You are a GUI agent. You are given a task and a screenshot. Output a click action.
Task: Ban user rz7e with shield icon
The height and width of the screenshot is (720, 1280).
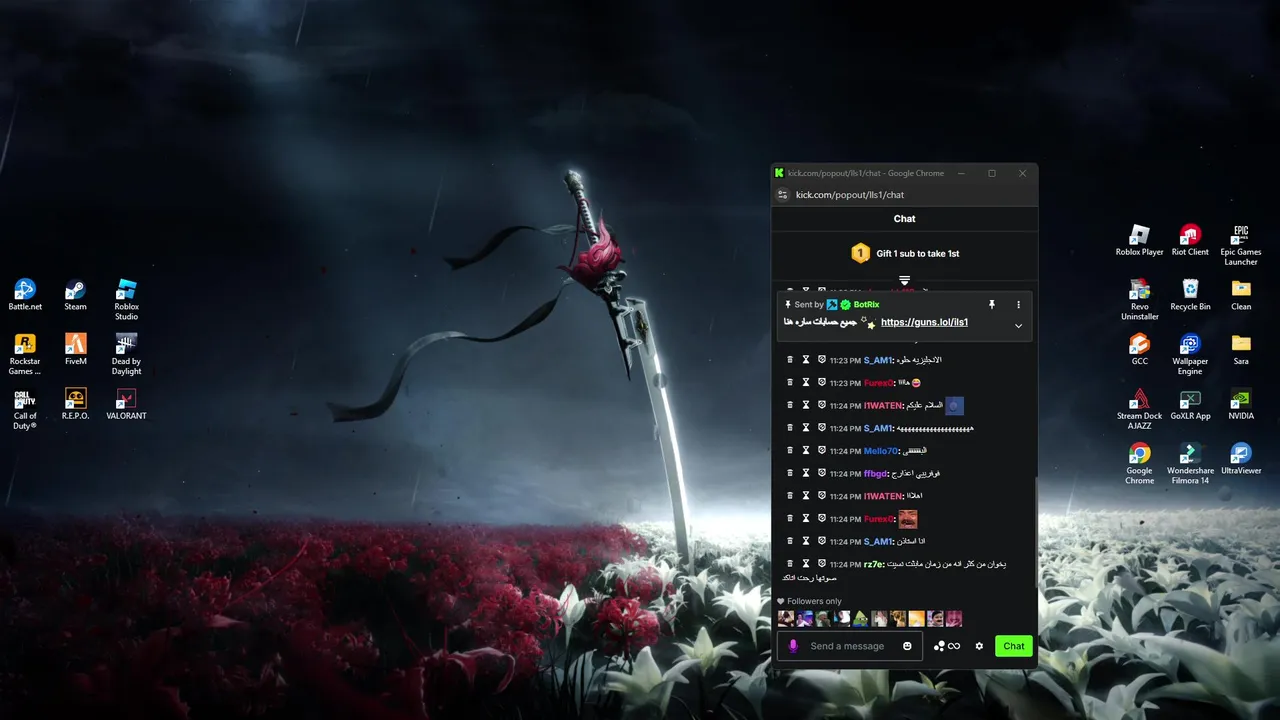[822, 564]
